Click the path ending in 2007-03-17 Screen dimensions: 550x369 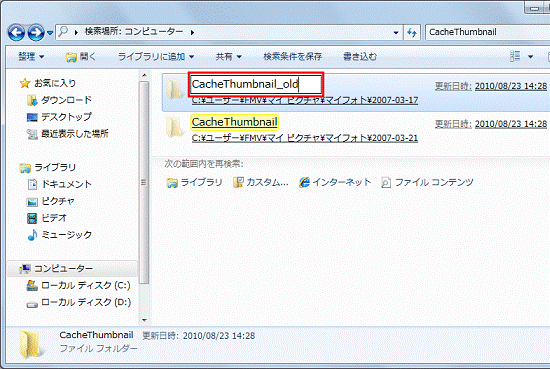[x=305, y=100]
